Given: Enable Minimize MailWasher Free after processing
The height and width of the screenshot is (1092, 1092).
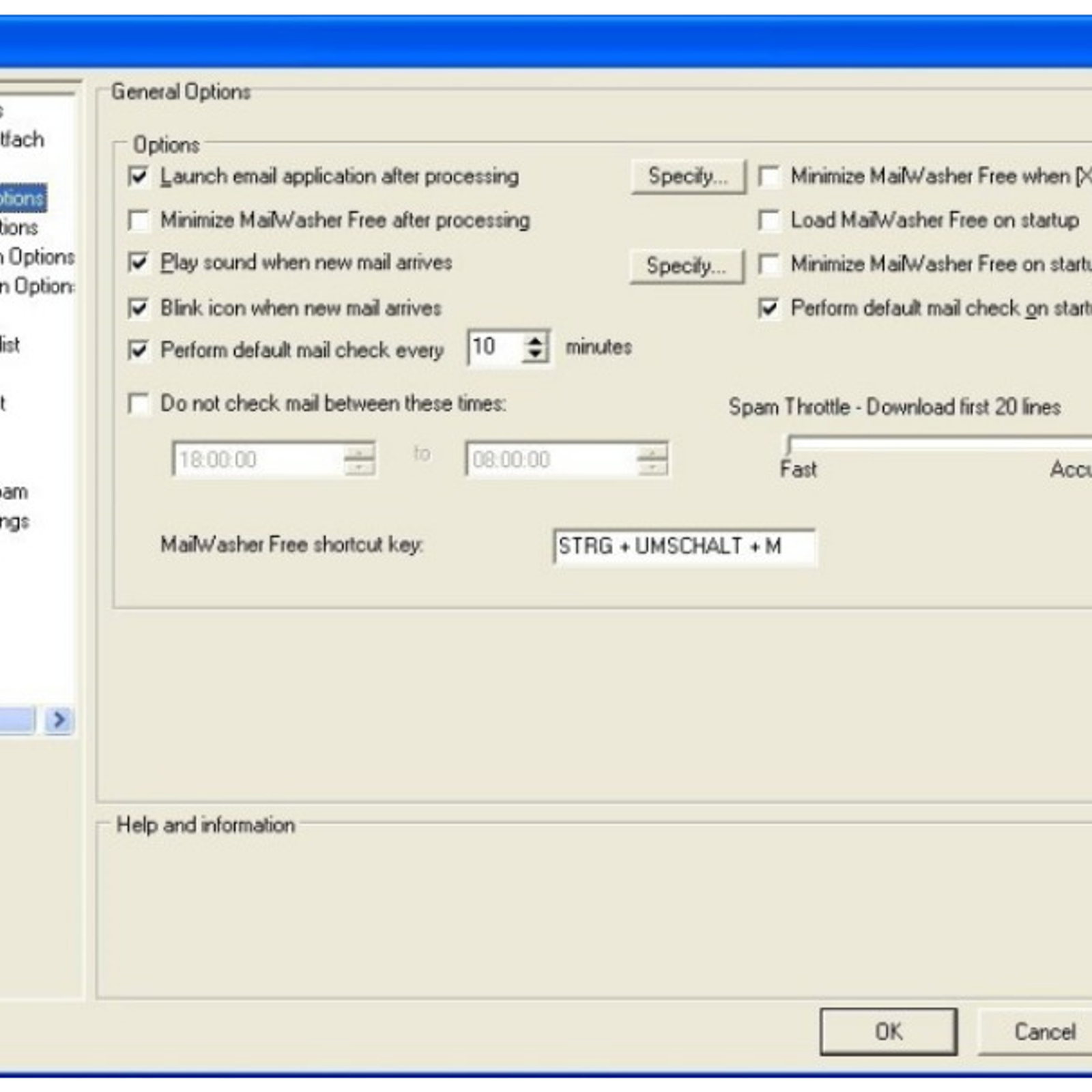Looking at the screenshot, I should pos(139,220).
